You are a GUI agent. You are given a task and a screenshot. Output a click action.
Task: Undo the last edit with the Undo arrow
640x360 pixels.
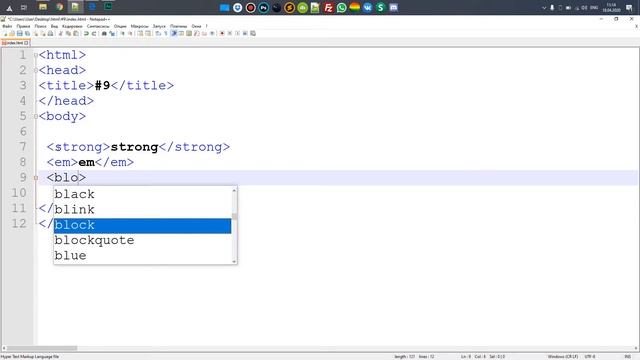(86, 33)
